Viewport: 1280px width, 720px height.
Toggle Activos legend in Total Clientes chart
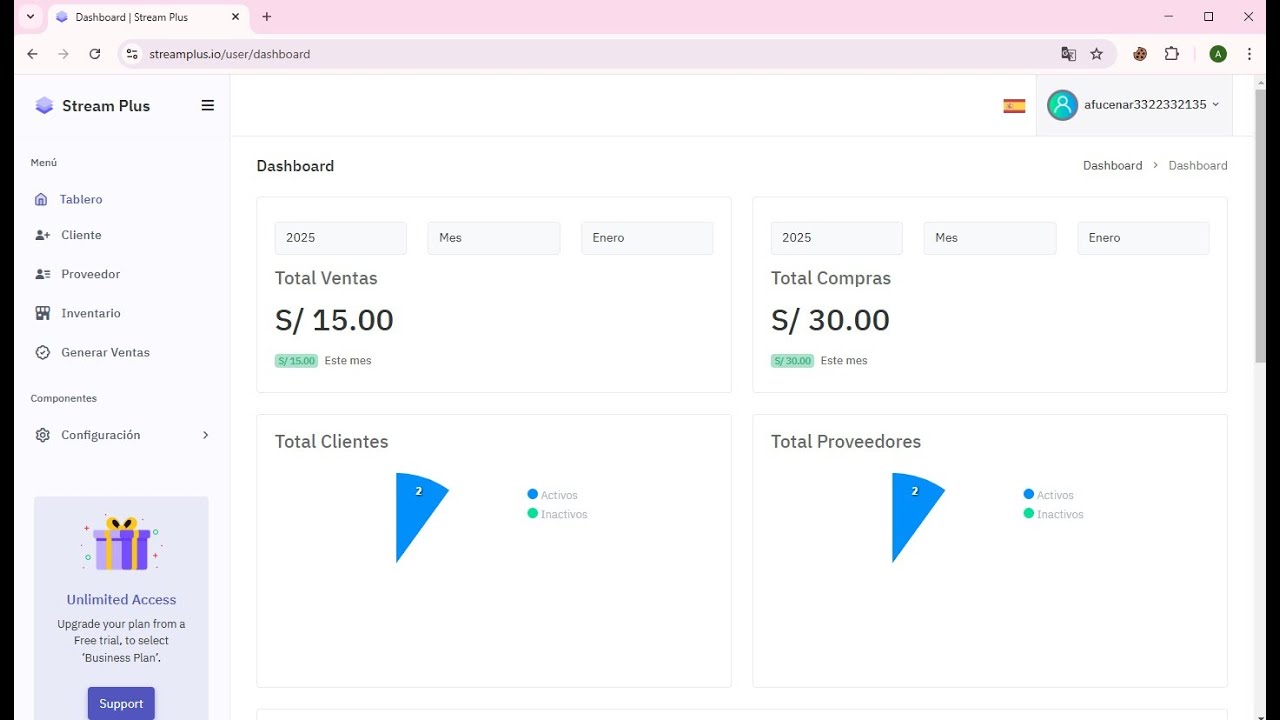pyautogui.click(x=553, y=495)
